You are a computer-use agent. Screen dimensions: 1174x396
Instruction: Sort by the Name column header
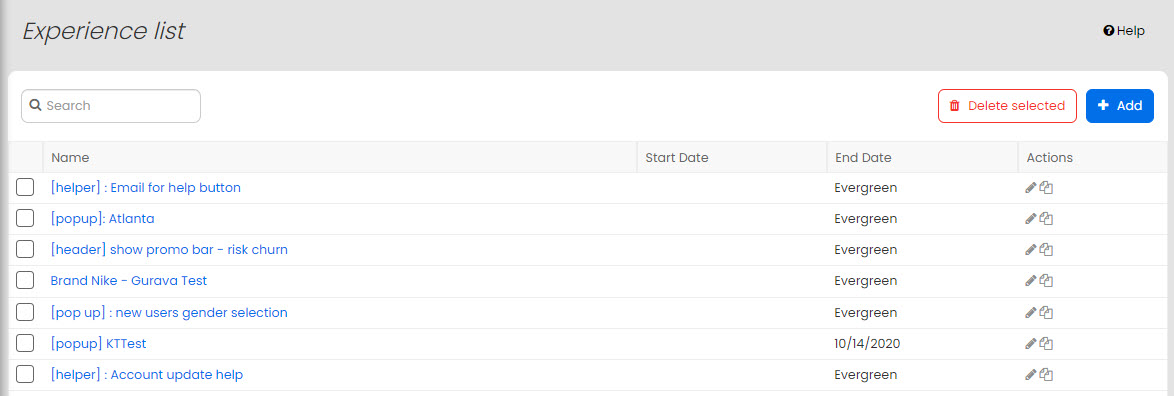tap(70, 158)
